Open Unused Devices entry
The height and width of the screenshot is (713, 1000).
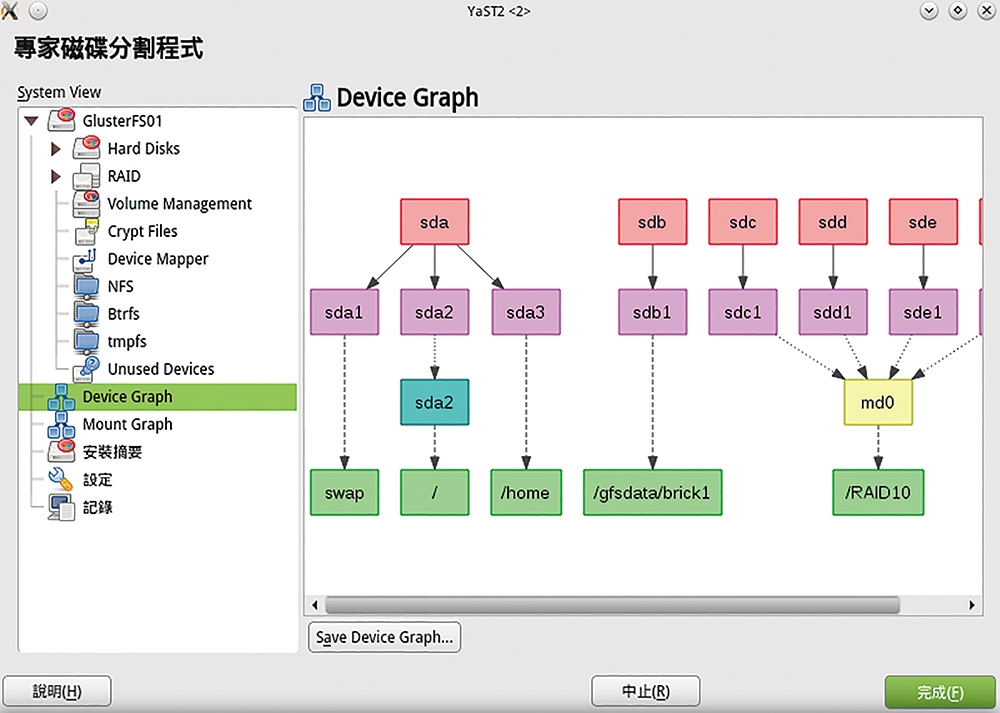[x=161, y=369]
